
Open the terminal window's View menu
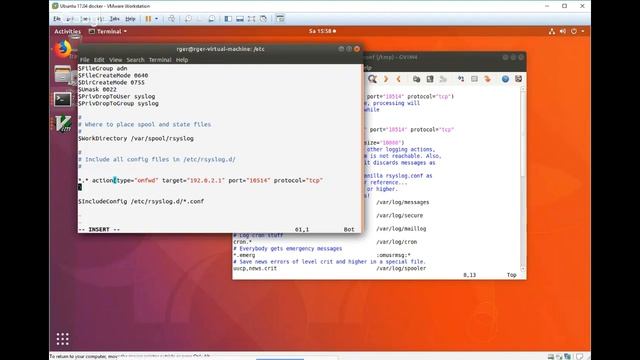116,60
